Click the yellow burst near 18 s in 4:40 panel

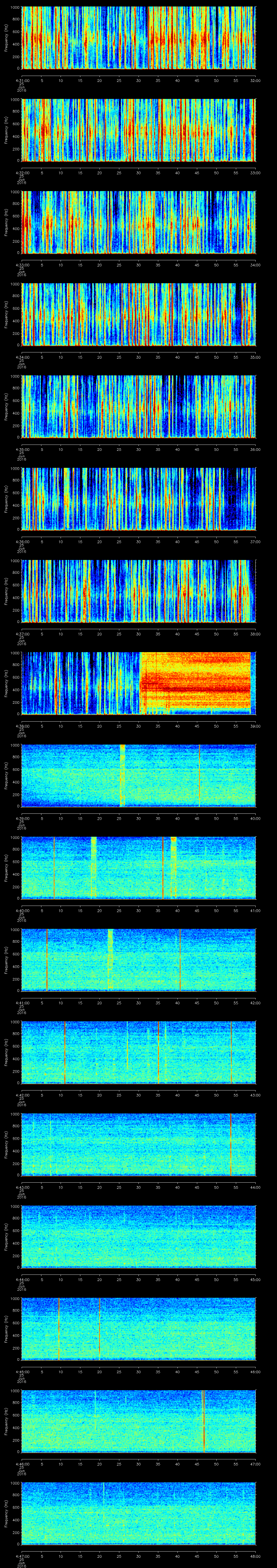pos(94,868)
